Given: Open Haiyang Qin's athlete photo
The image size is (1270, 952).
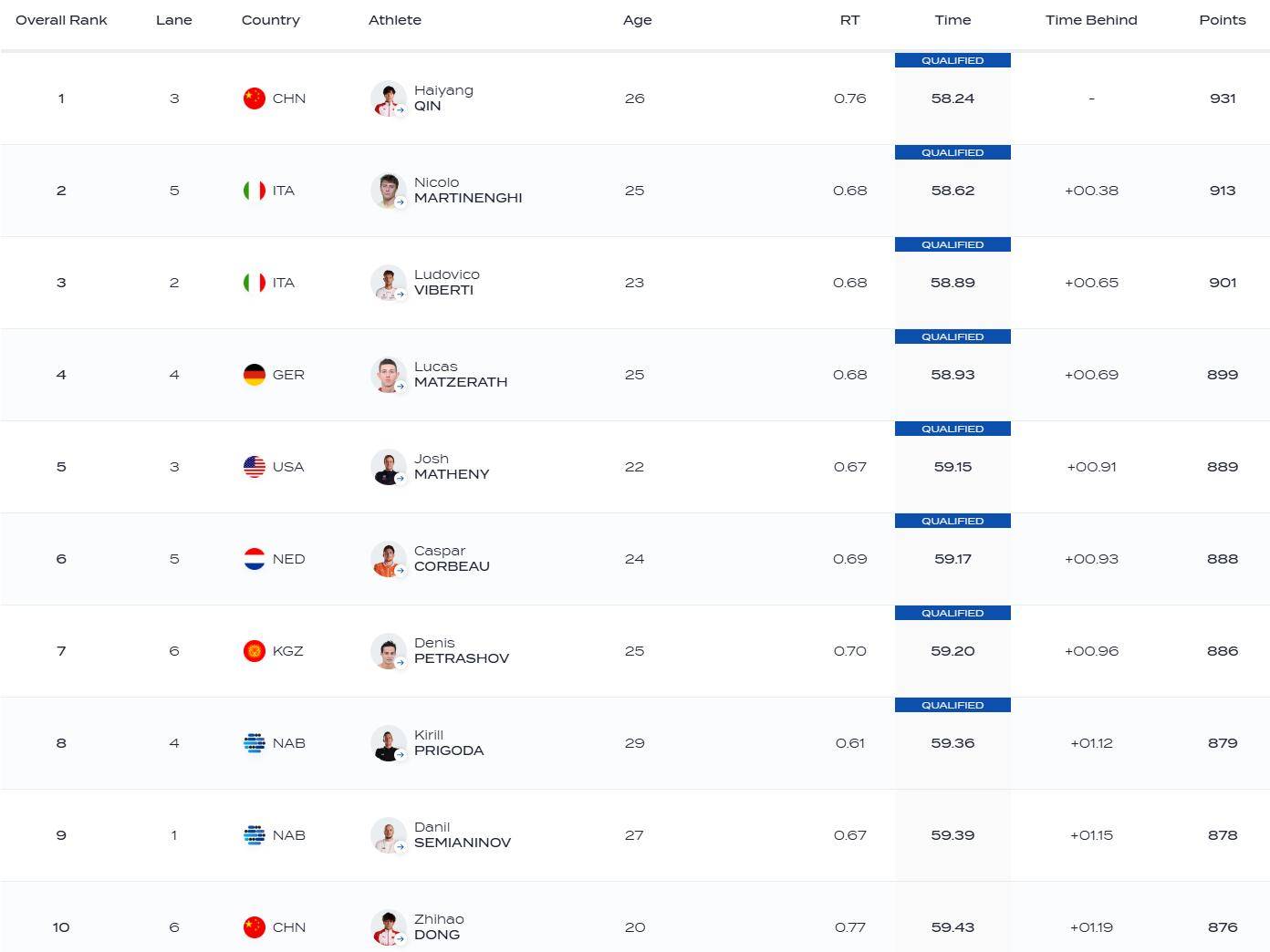Looking at the screenshot, I should (388, 98).
